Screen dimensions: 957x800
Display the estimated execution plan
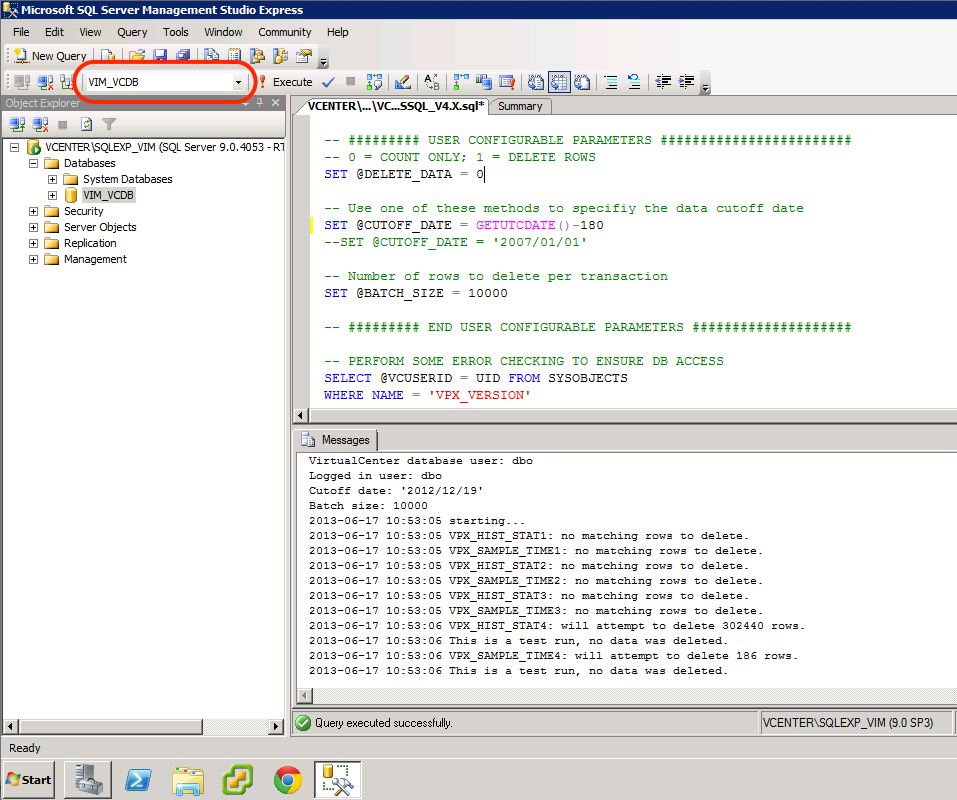(374, 82)
